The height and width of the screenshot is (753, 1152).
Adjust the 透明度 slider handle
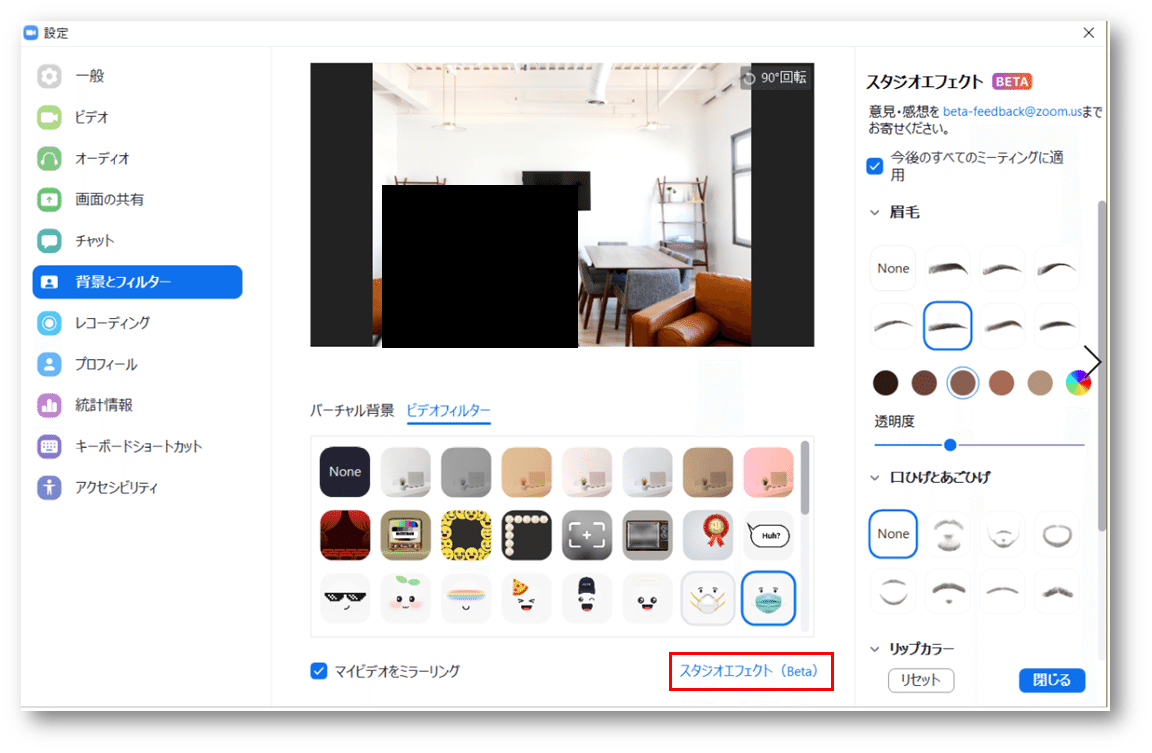point(950,444)
